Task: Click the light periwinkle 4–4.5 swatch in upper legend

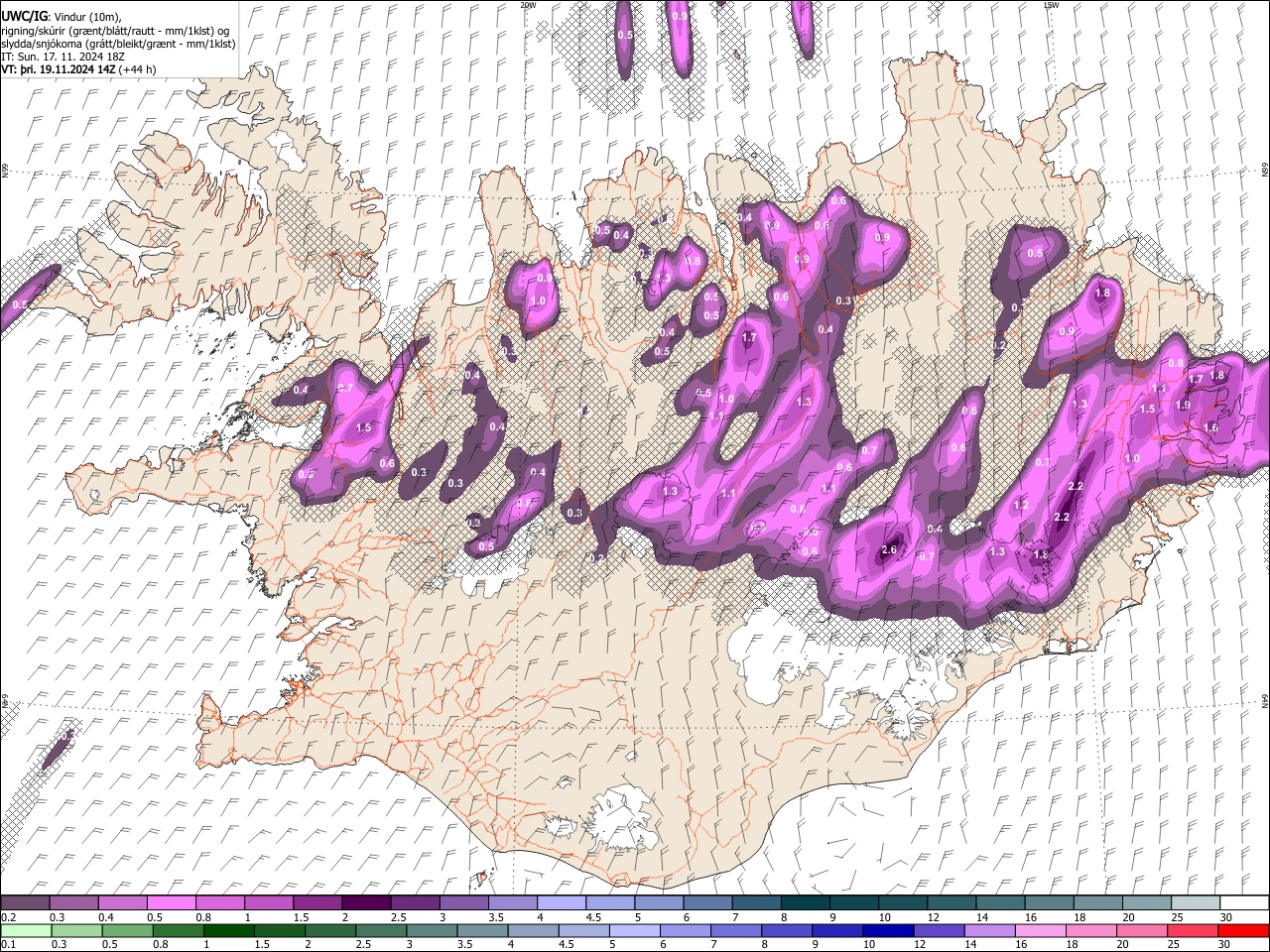Action: tap(561, 903)
